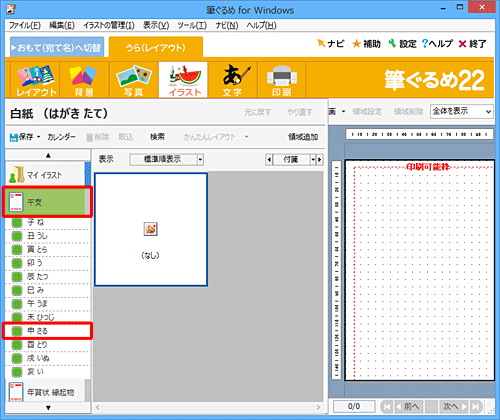Open the 年賀状 縁起物 category
The width and height of the screenshot is (500, 420).
[45, 392]
